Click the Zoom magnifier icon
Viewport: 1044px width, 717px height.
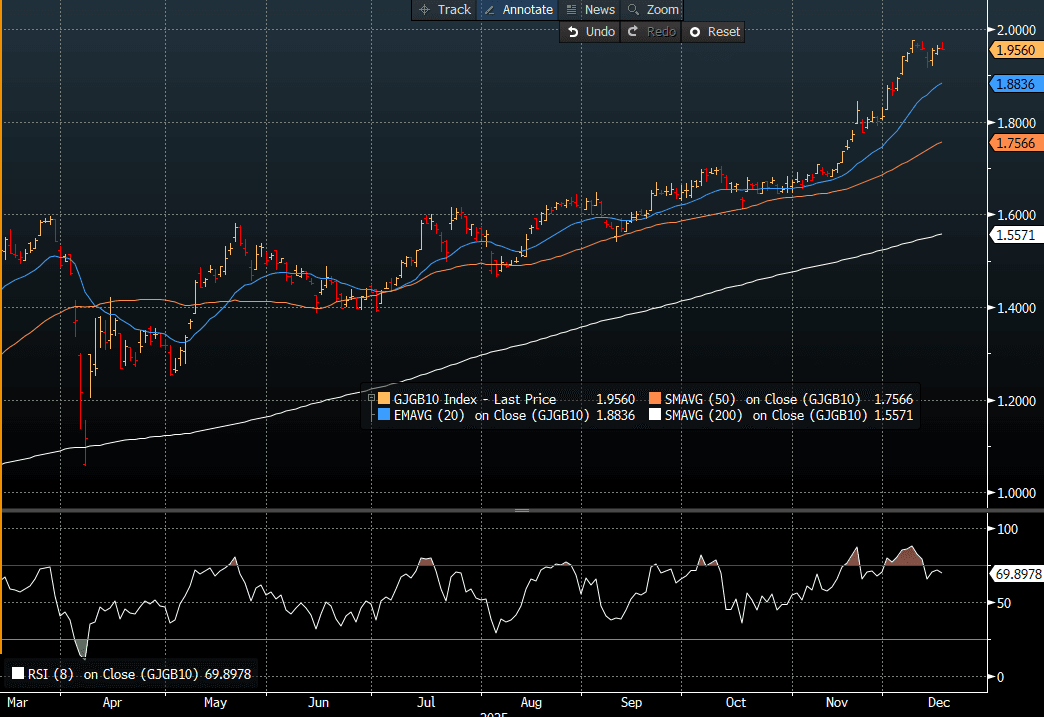coord(633,9)
